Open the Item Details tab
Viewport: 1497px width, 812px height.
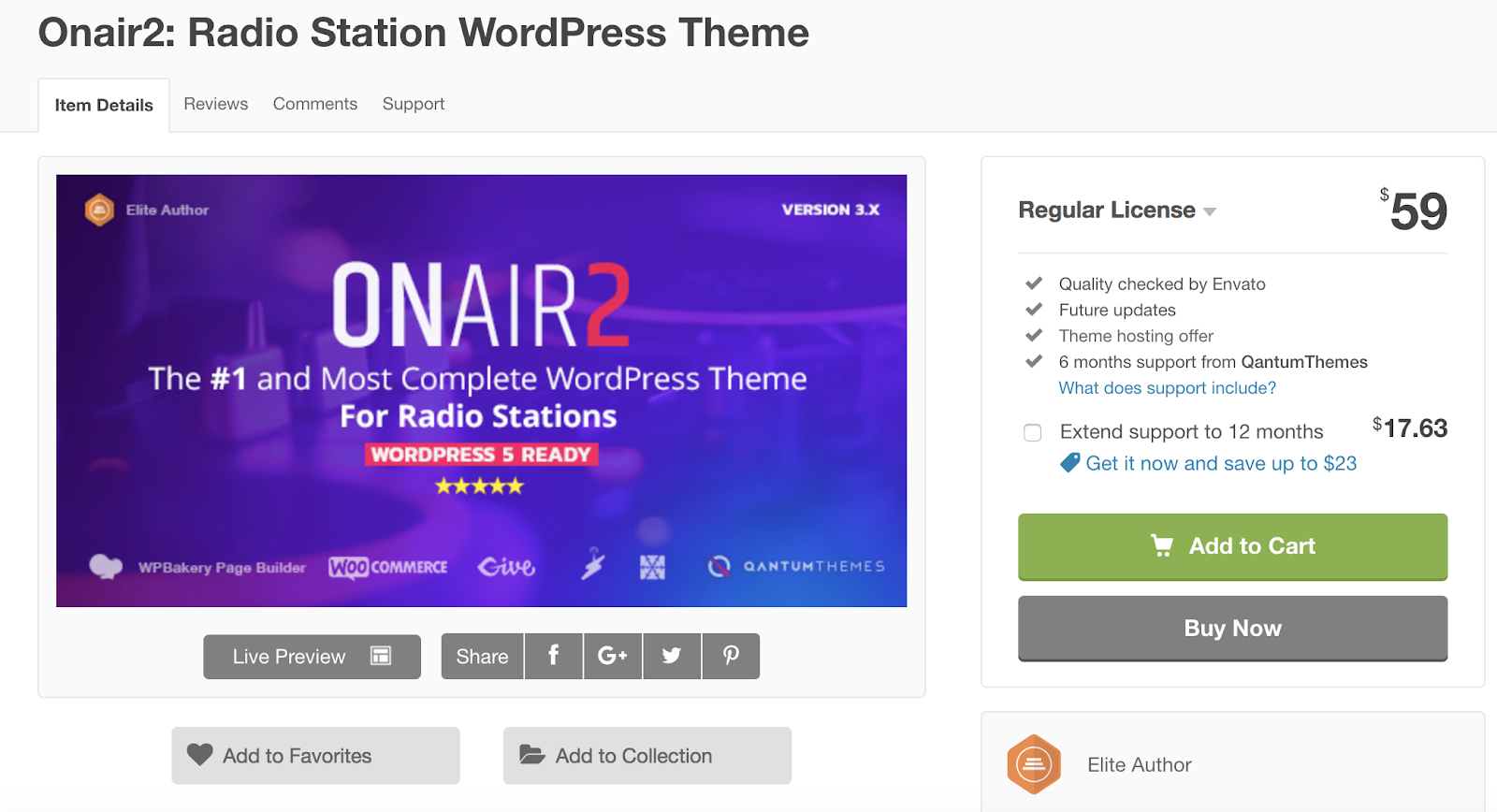click(x=104, y=105)
